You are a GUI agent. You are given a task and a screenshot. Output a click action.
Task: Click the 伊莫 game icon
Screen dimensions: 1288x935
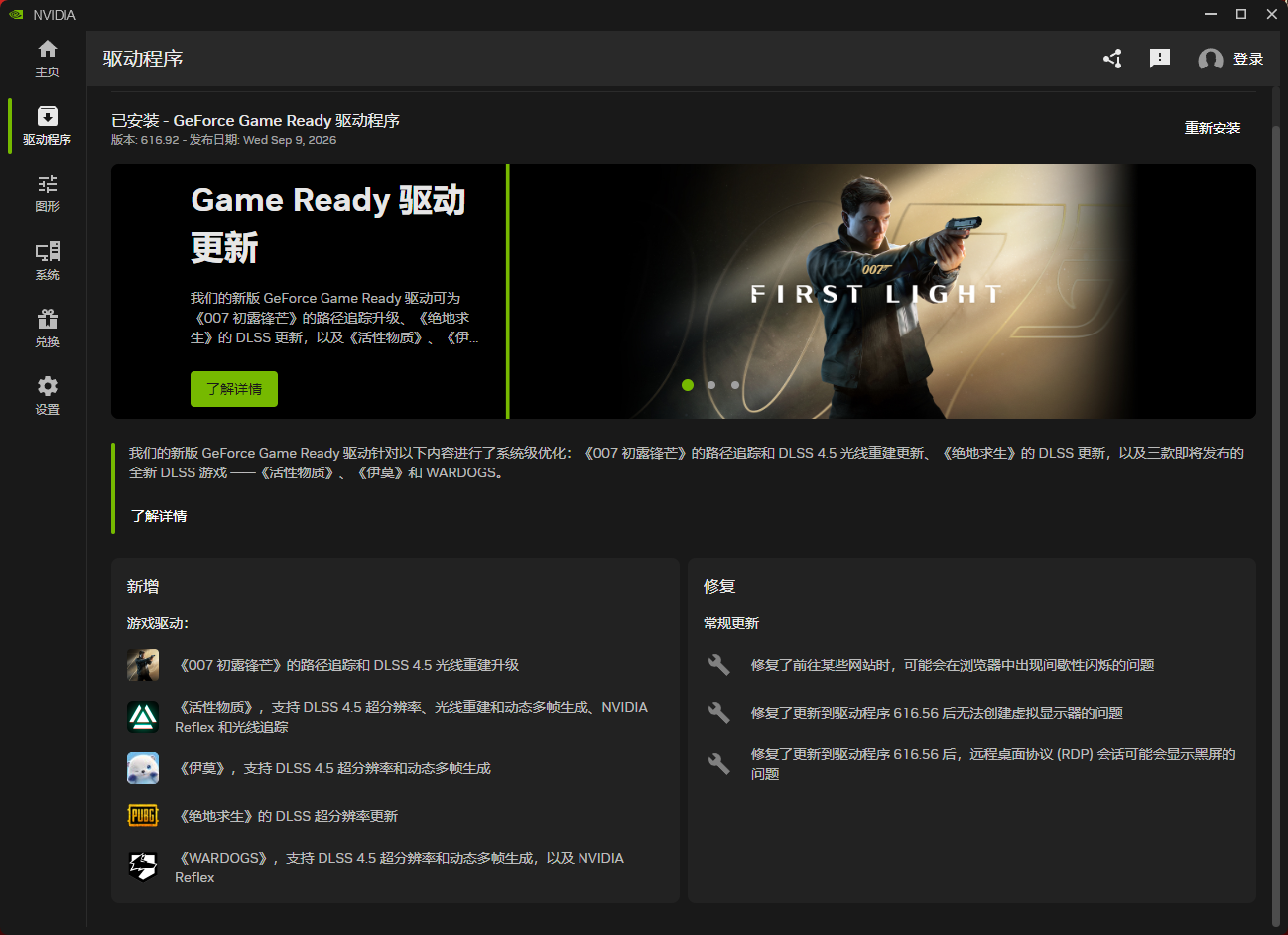(x=143, y=768)
